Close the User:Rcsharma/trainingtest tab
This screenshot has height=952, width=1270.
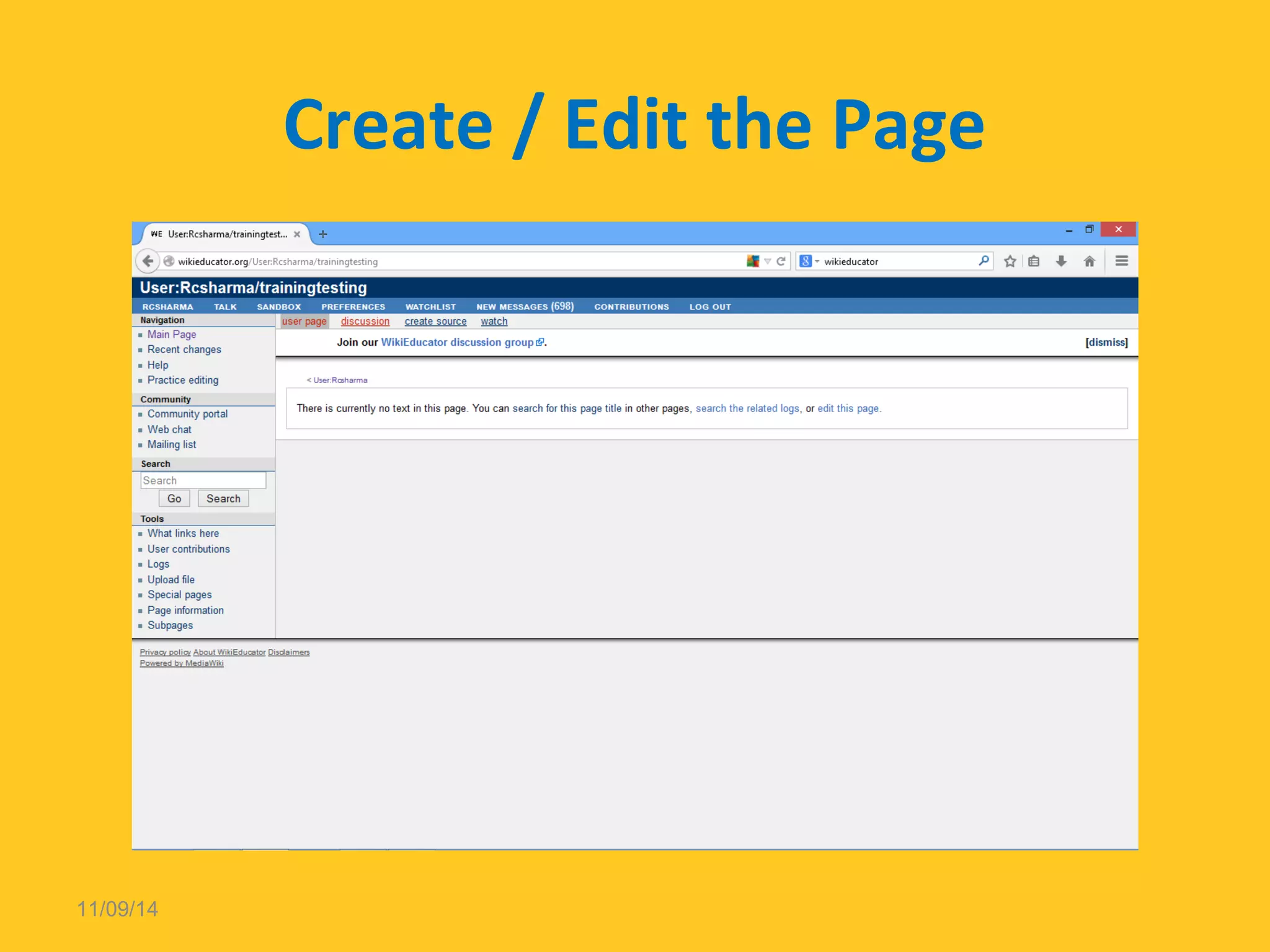pyautogui.click(x=297, y=234)
